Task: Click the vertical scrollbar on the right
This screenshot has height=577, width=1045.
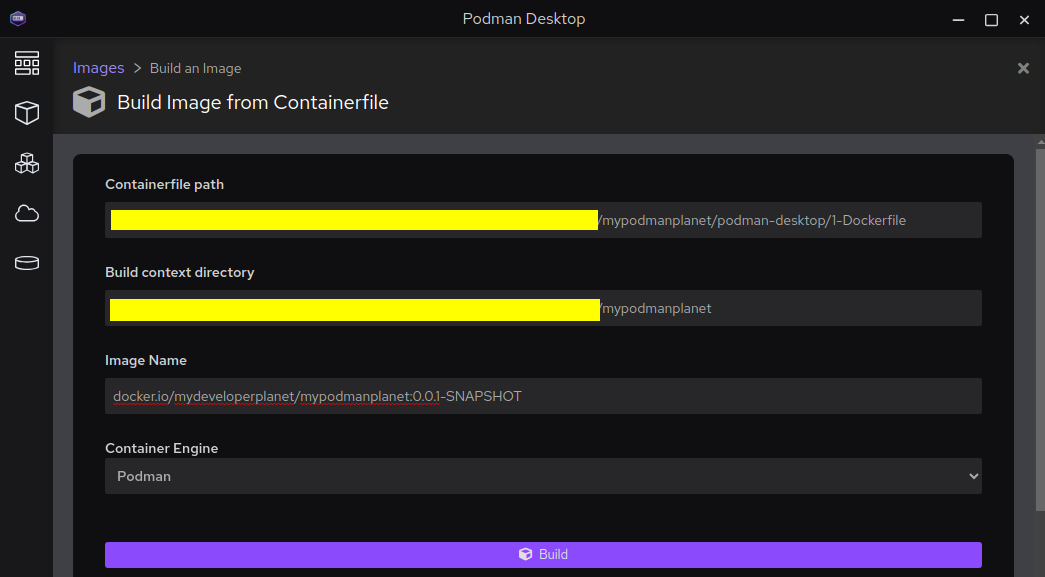Action: tap(1040, 330)
